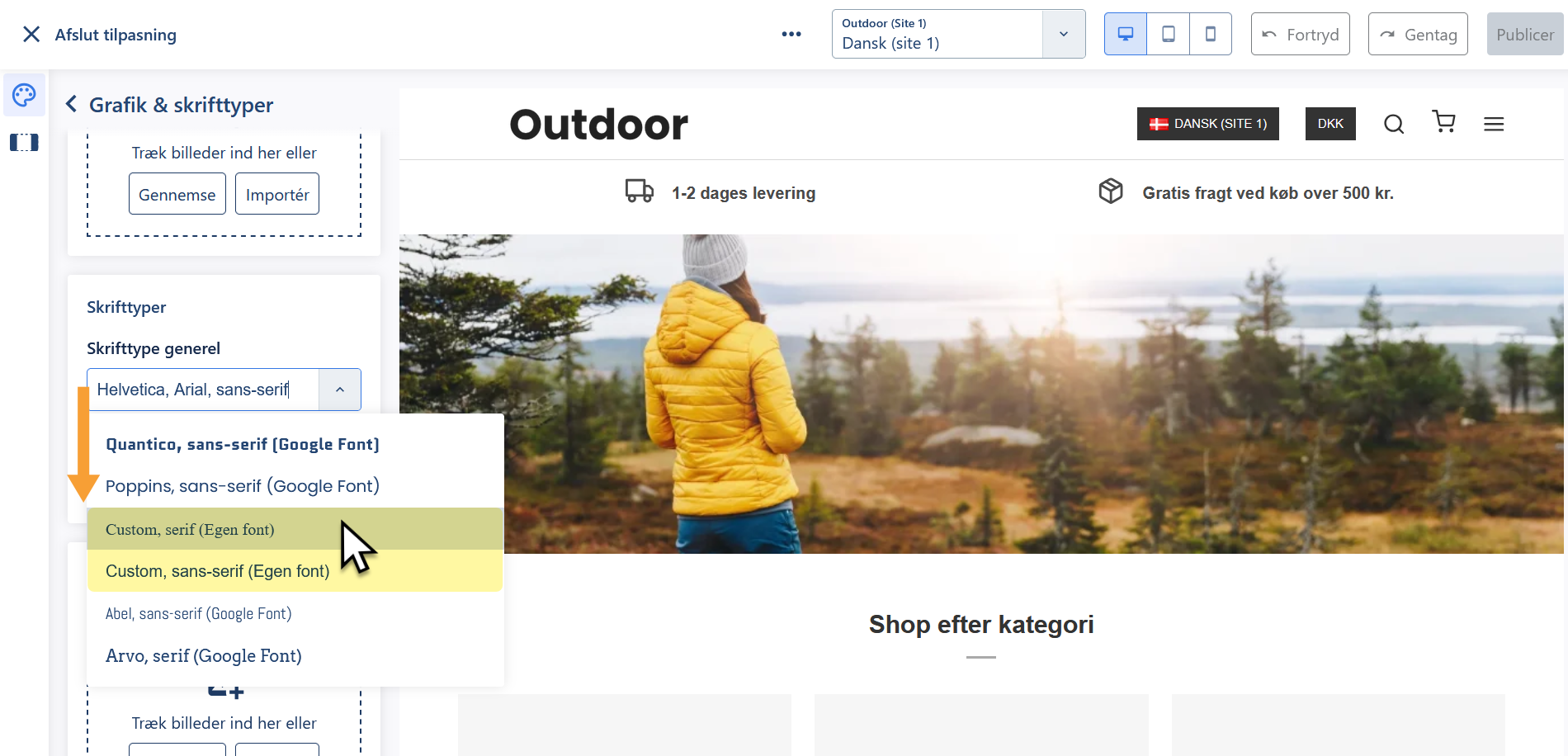
Task: Click the Gennemse button
Action: (177, 194)
